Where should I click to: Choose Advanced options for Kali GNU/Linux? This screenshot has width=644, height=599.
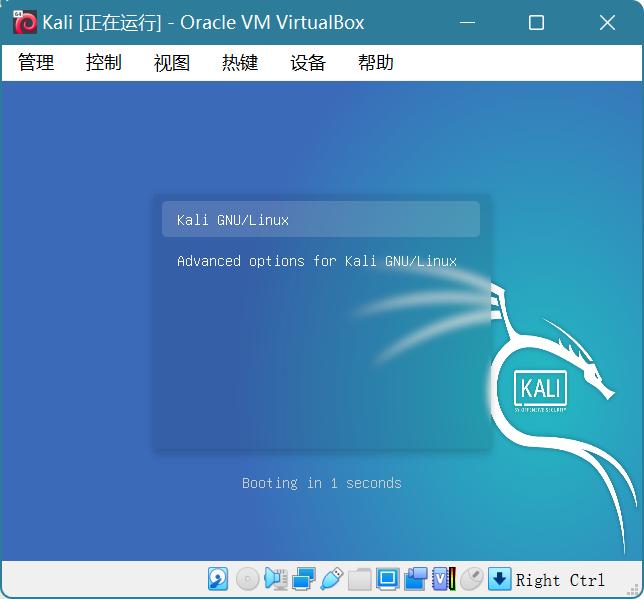(x=317, y=261)
